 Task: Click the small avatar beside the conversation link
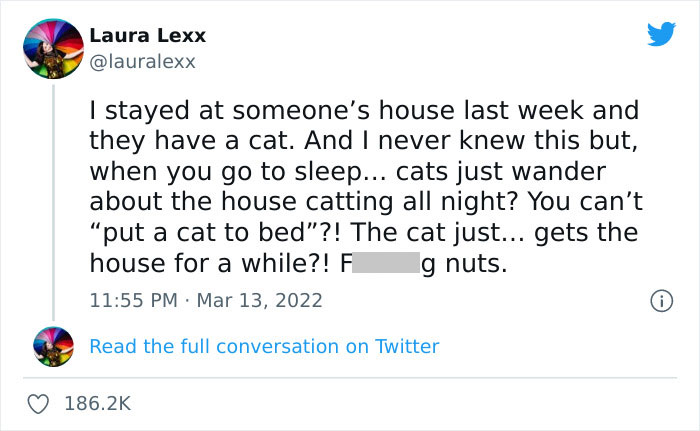pos(53,346)
